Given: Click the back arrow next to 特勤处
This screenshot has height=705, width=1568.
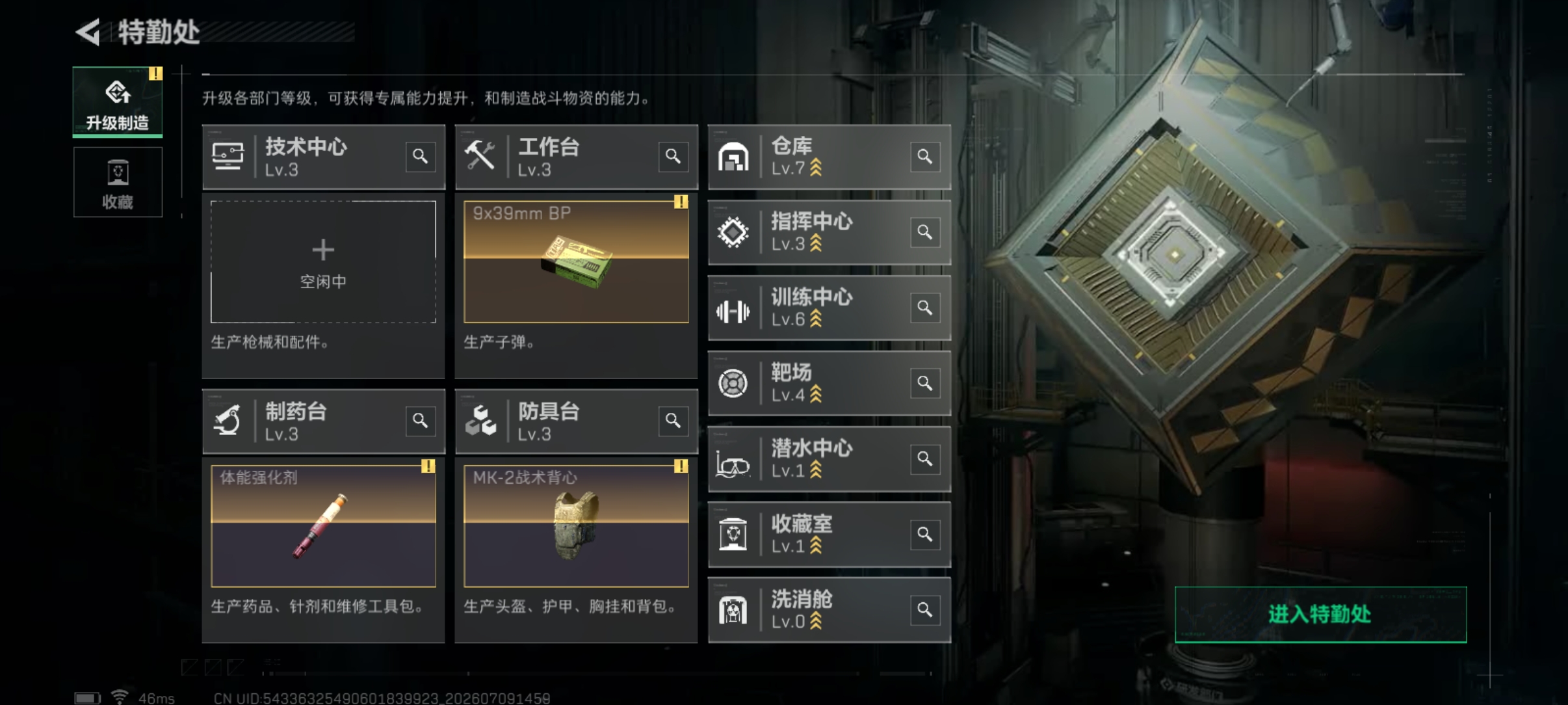Looking at the screenshot, I should click(88, 31).
